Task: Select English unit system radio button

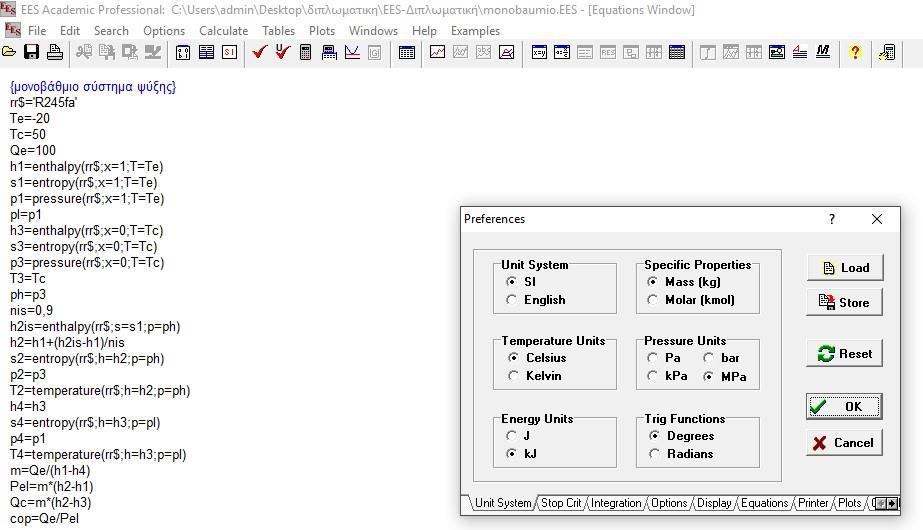Action: [x=536, y=300]
